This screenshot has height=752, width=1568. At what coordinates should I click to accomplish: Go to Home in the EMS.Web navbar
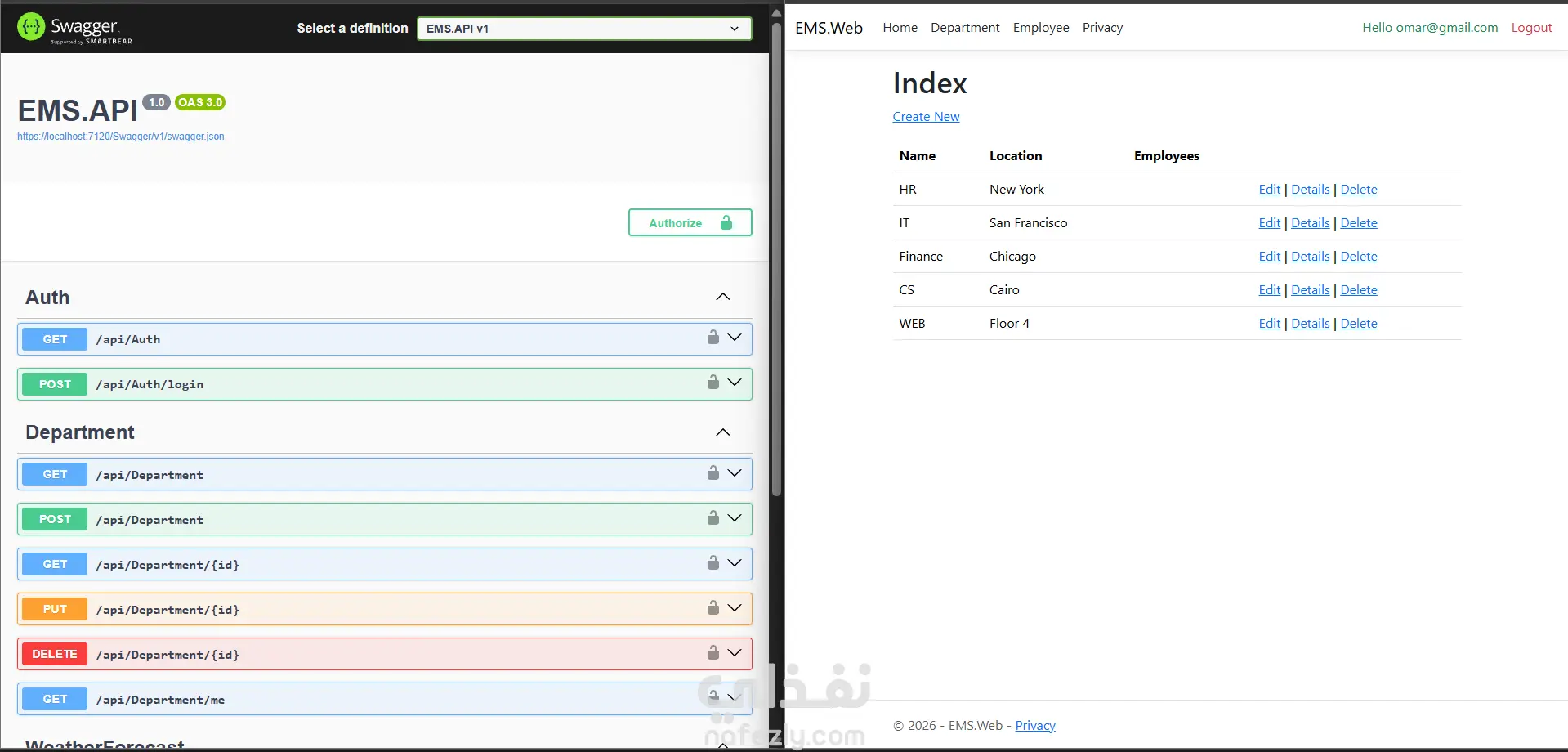(900, 28)
